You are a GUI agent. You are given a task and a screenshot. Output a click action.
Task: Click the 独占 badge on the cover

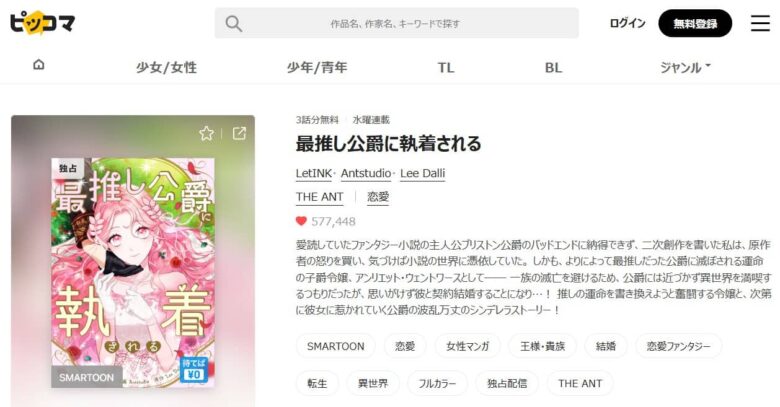[68, 168]
